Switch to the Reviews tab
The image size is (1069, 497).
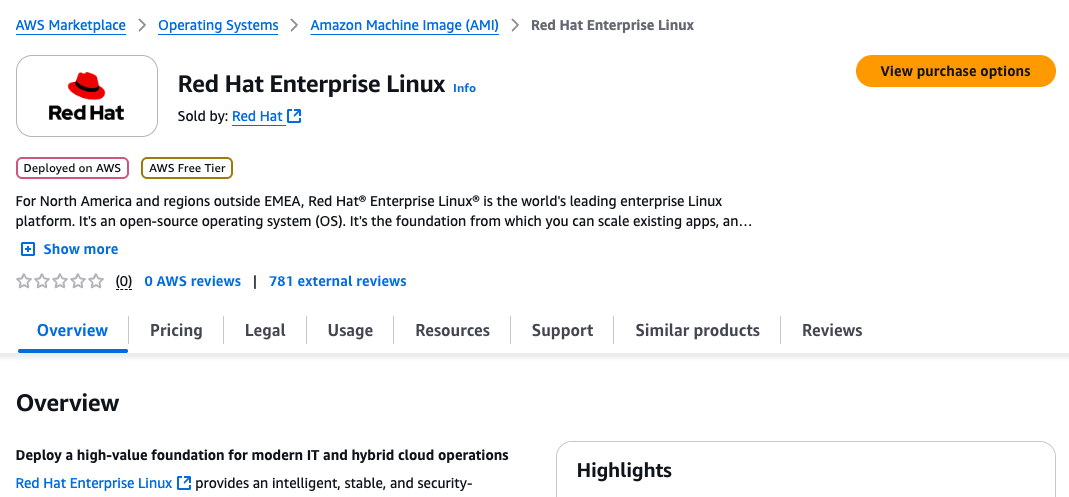click(832, 331)
